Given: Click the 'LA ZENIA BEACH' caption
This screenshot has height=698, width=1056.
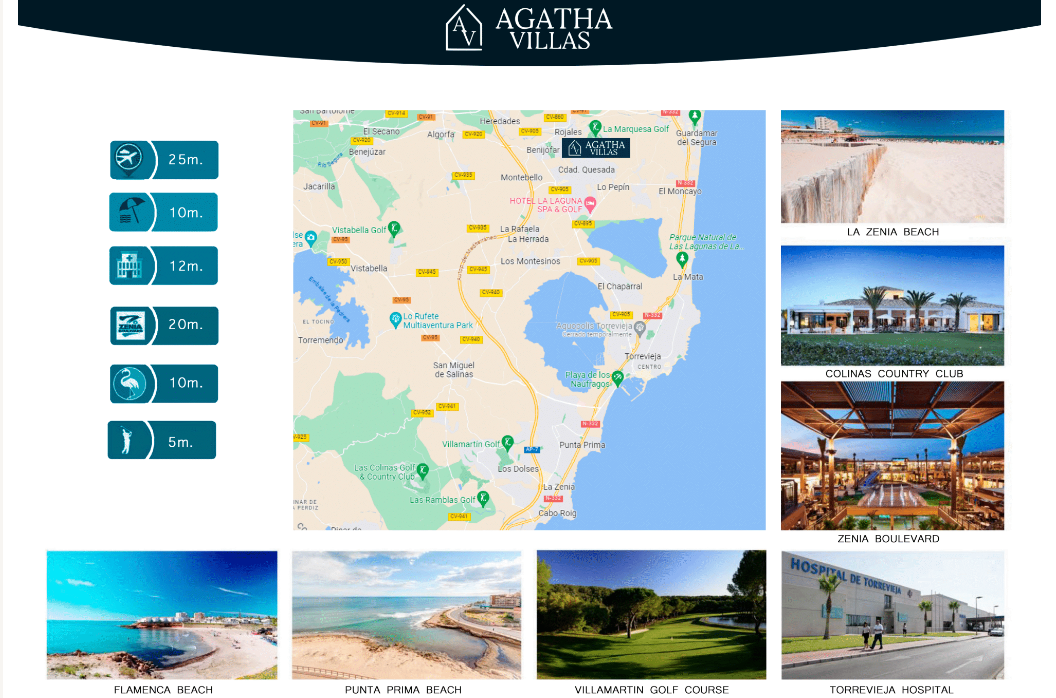Looking at the screenshot, I should pyautogui.click(x=892, y=232).
